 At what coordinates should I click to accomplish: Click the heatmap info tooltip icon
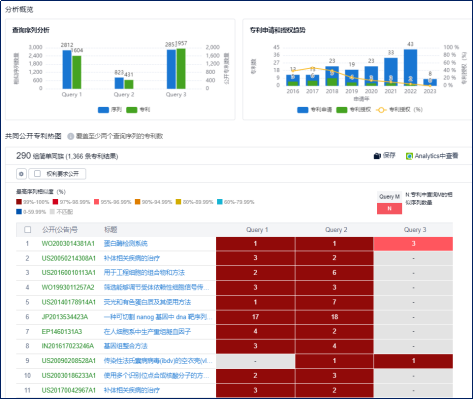coord(71,136)
